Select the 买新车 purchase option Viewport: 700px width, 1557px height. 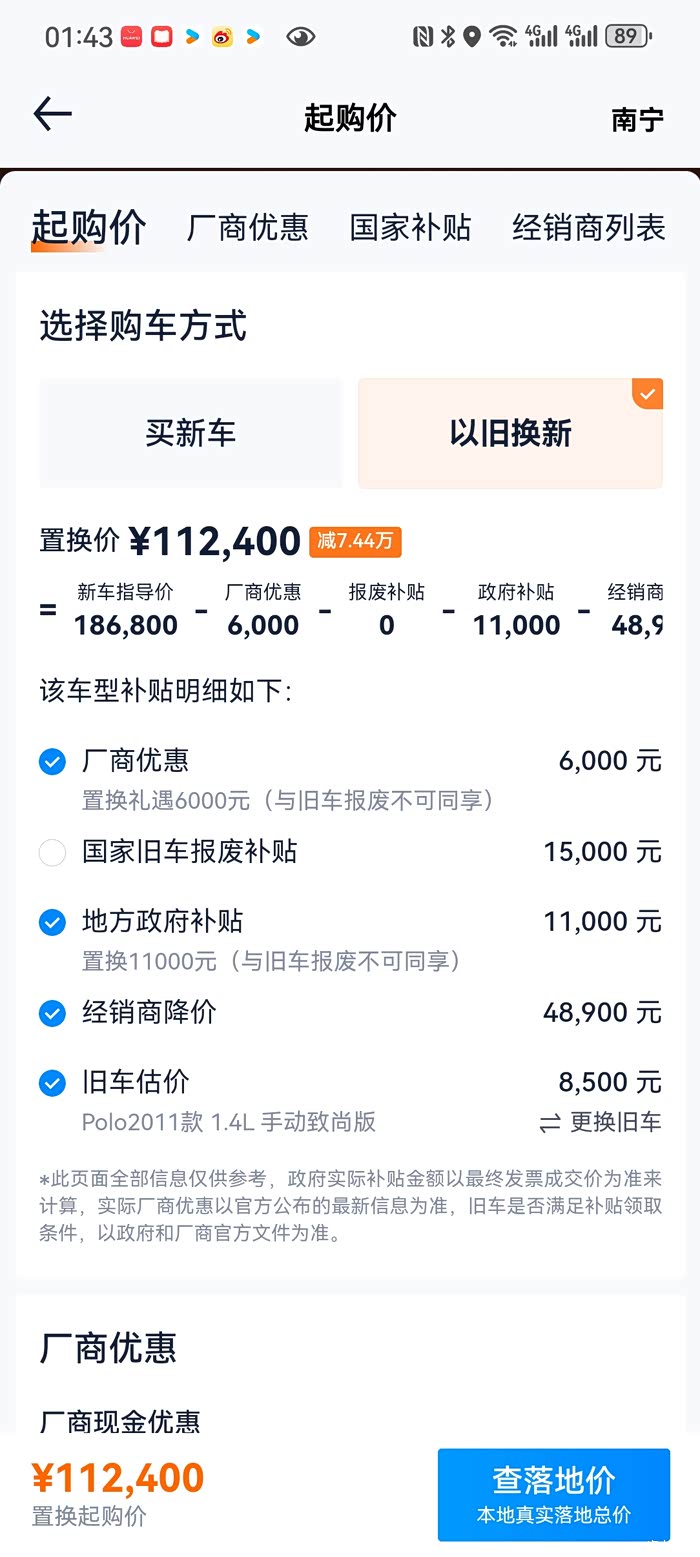coord(191,433)
